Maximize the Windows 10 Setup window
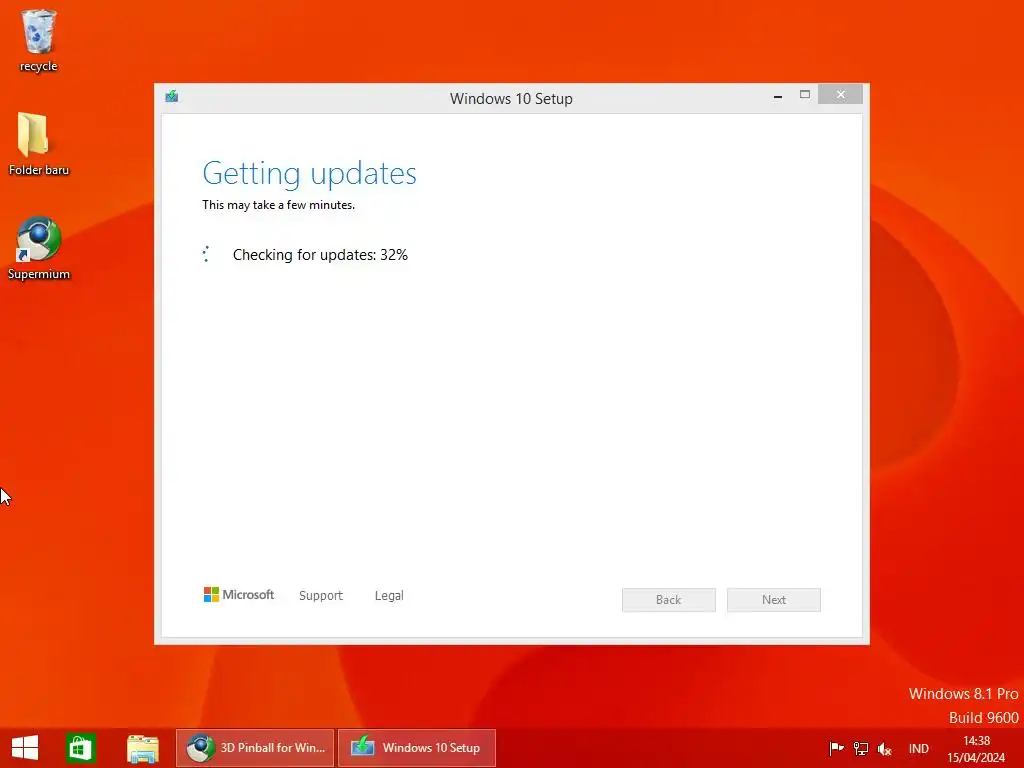This screenshot has height=768, width=1024. pos(805,95)
